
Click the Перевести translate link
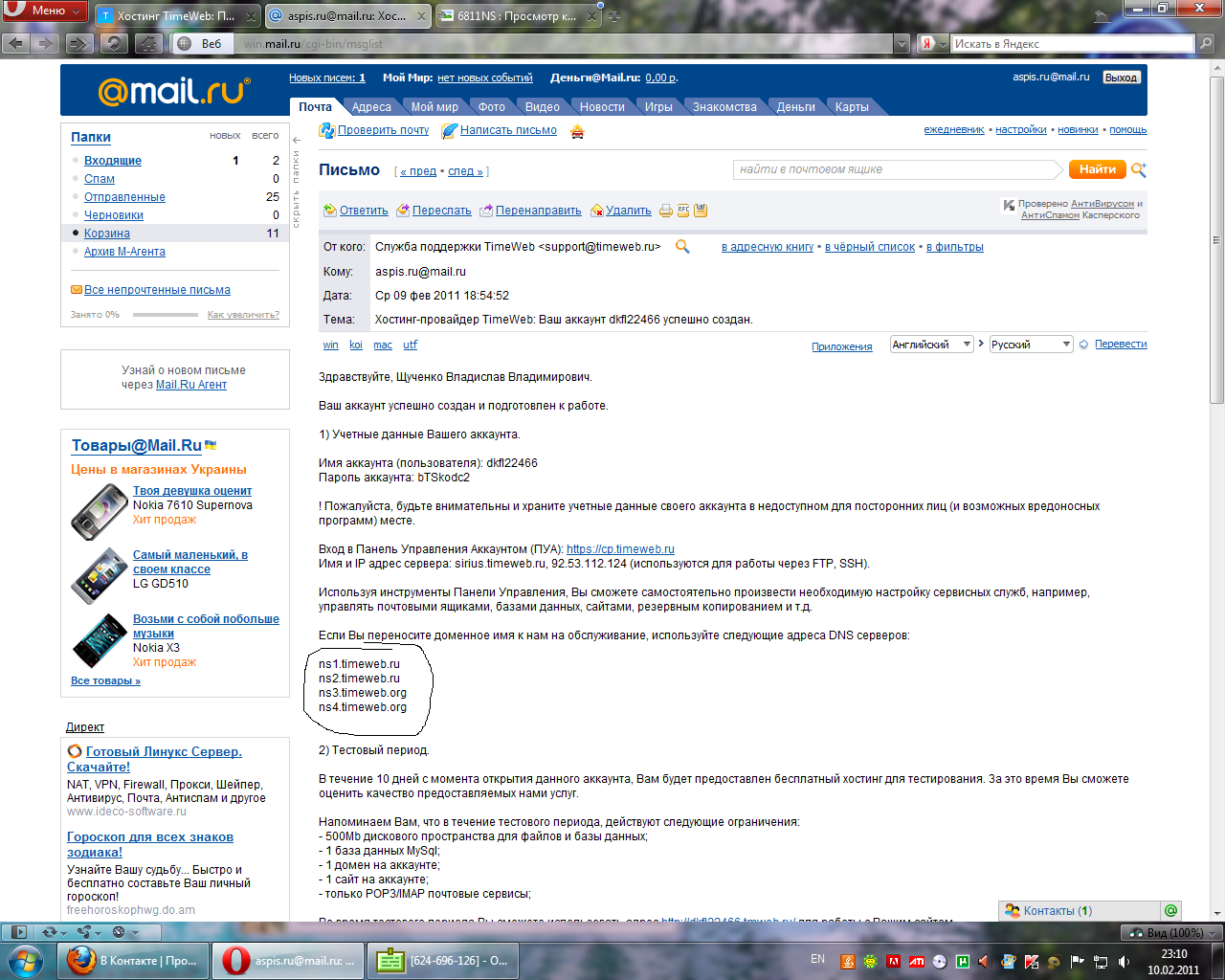(1121, 345)
